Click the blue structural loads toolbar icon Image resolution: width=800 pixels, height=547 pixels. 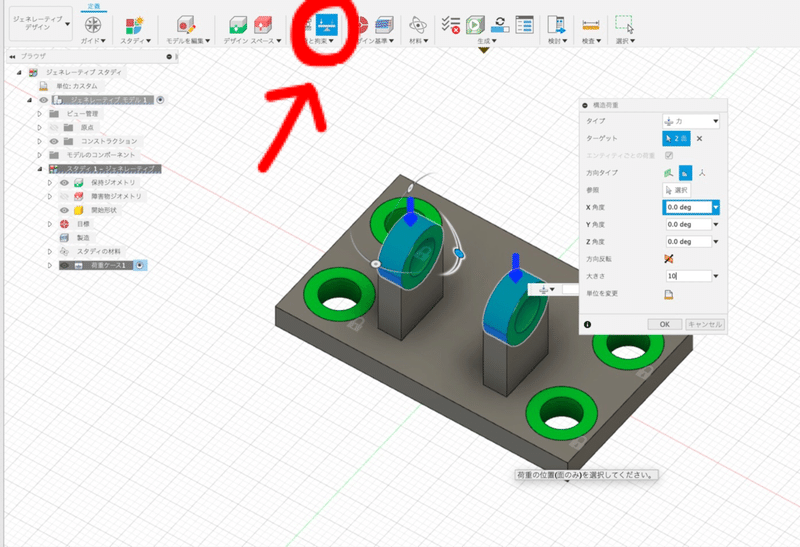(327, 24)
